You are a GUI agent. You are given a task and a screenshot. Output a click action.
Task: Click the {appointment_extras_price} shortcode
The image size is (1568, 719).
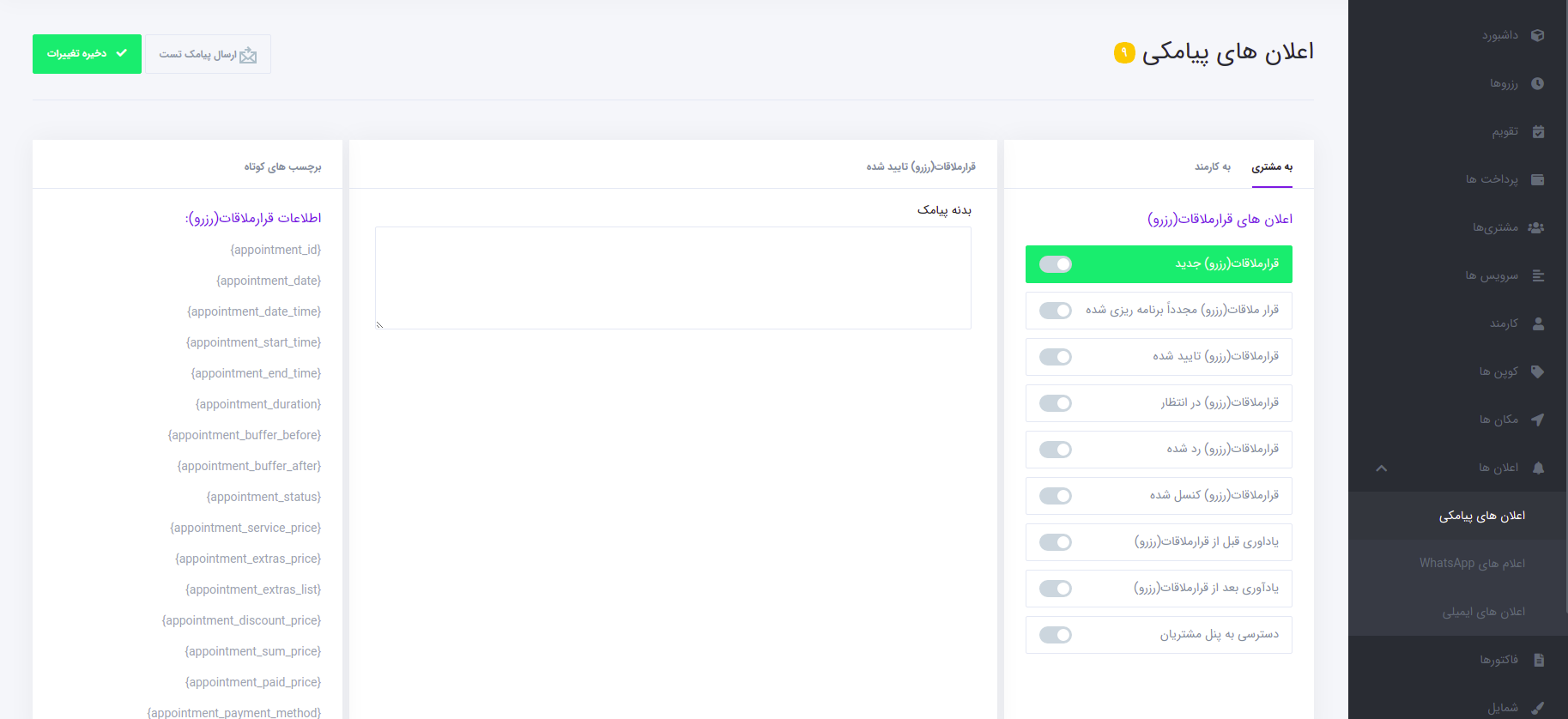click(x=248, y=559)
